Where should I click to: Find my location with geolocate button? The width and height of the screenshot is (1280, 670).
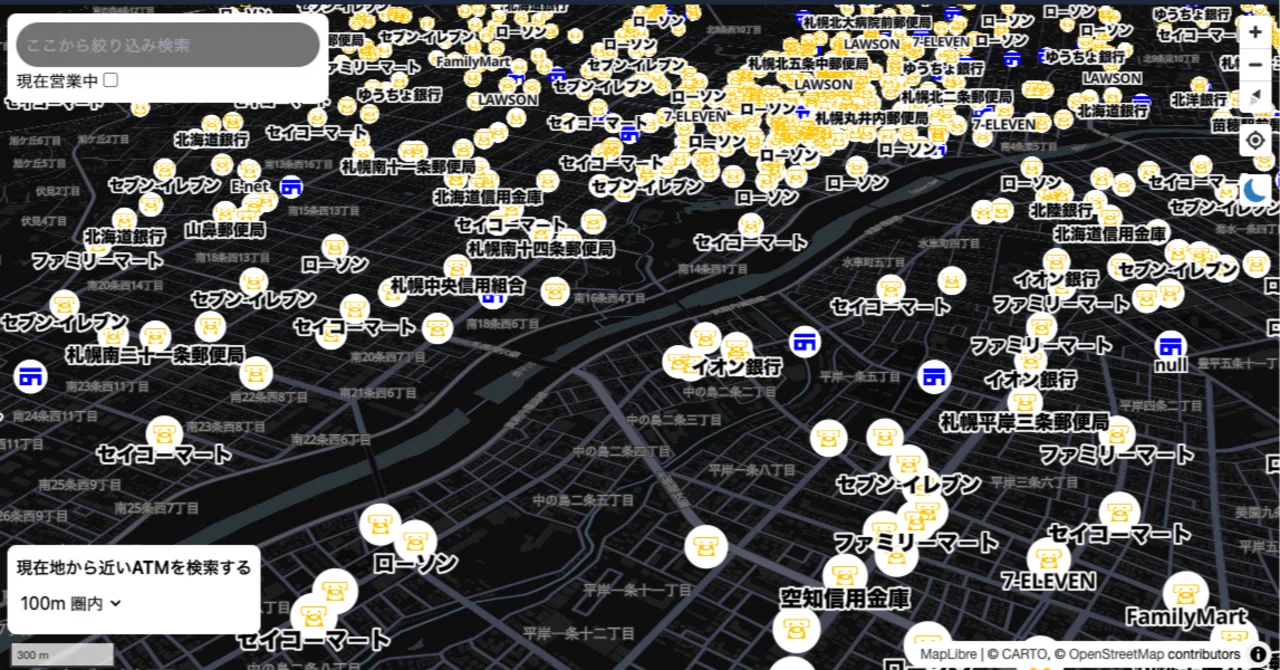1256,141
